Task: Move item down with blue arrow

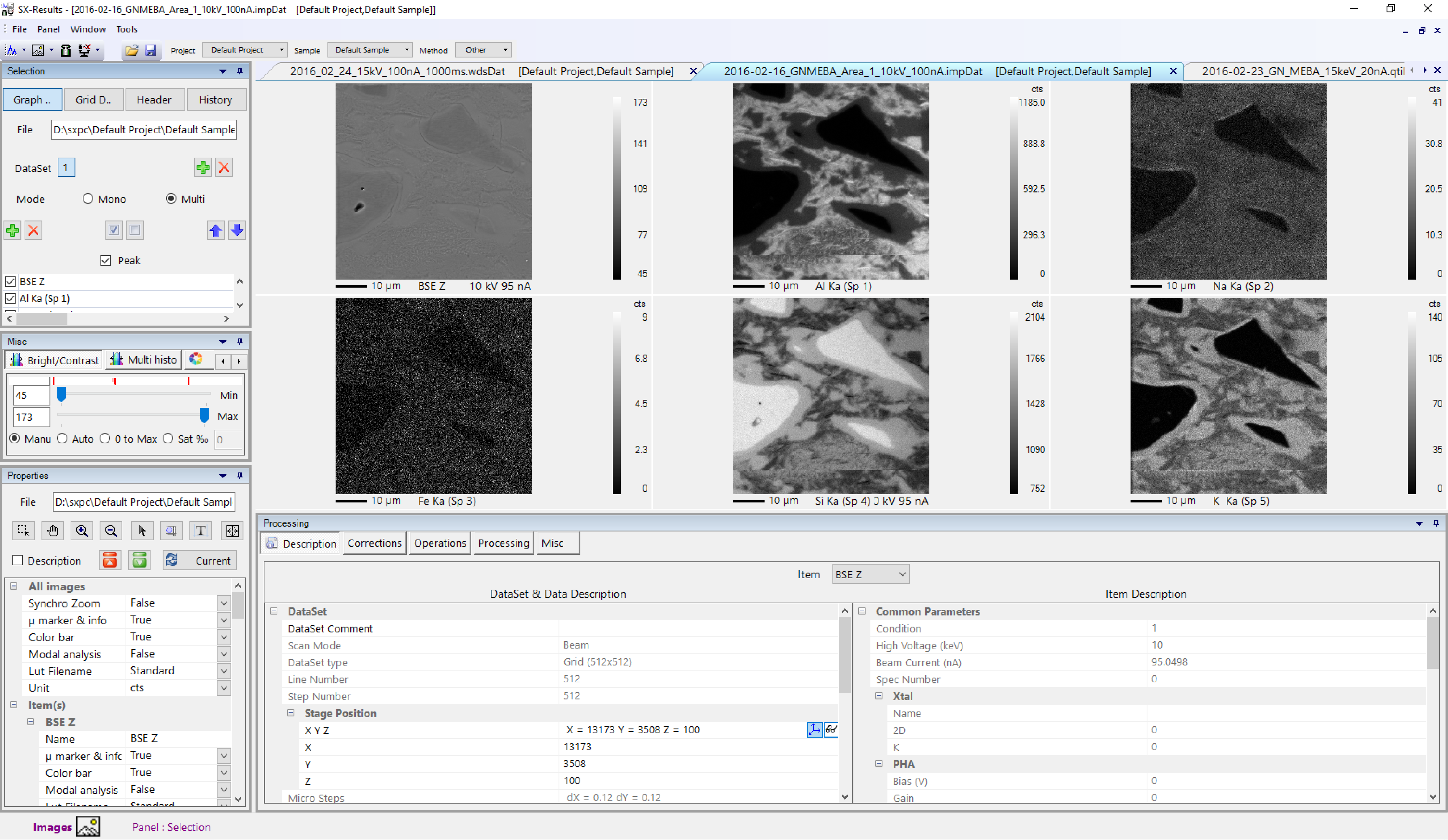Action: pyautogui.click(x=237, y=230)
